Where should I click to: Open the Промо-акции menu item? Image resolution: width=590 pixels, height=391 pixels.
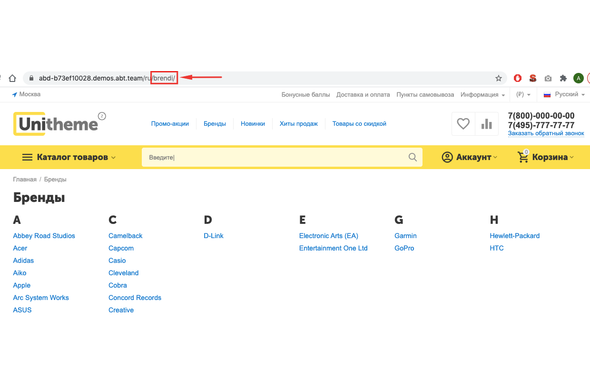[x=170, y=123]
